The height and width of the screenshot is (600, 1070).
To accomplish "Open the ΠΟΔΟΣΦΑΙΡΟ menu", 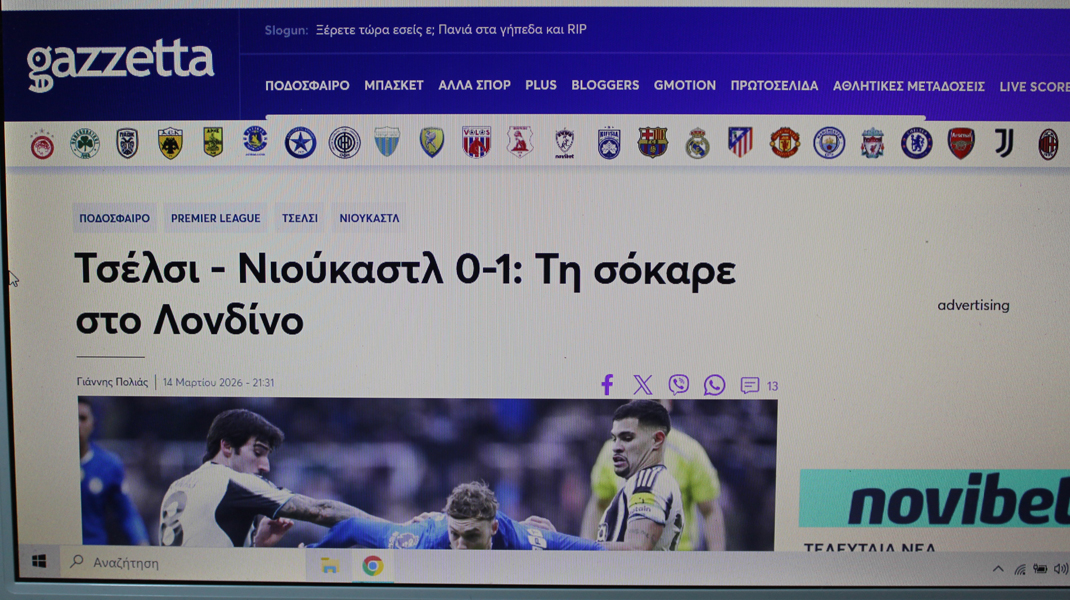I will 307,86.
